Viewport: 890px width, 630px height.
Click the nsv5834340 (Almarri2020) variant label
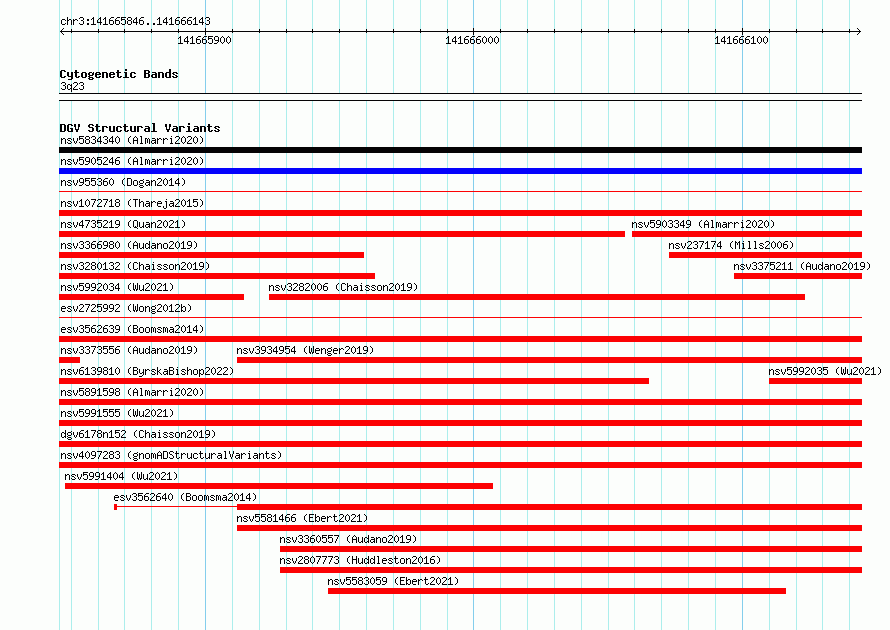[x=132, y=140]
